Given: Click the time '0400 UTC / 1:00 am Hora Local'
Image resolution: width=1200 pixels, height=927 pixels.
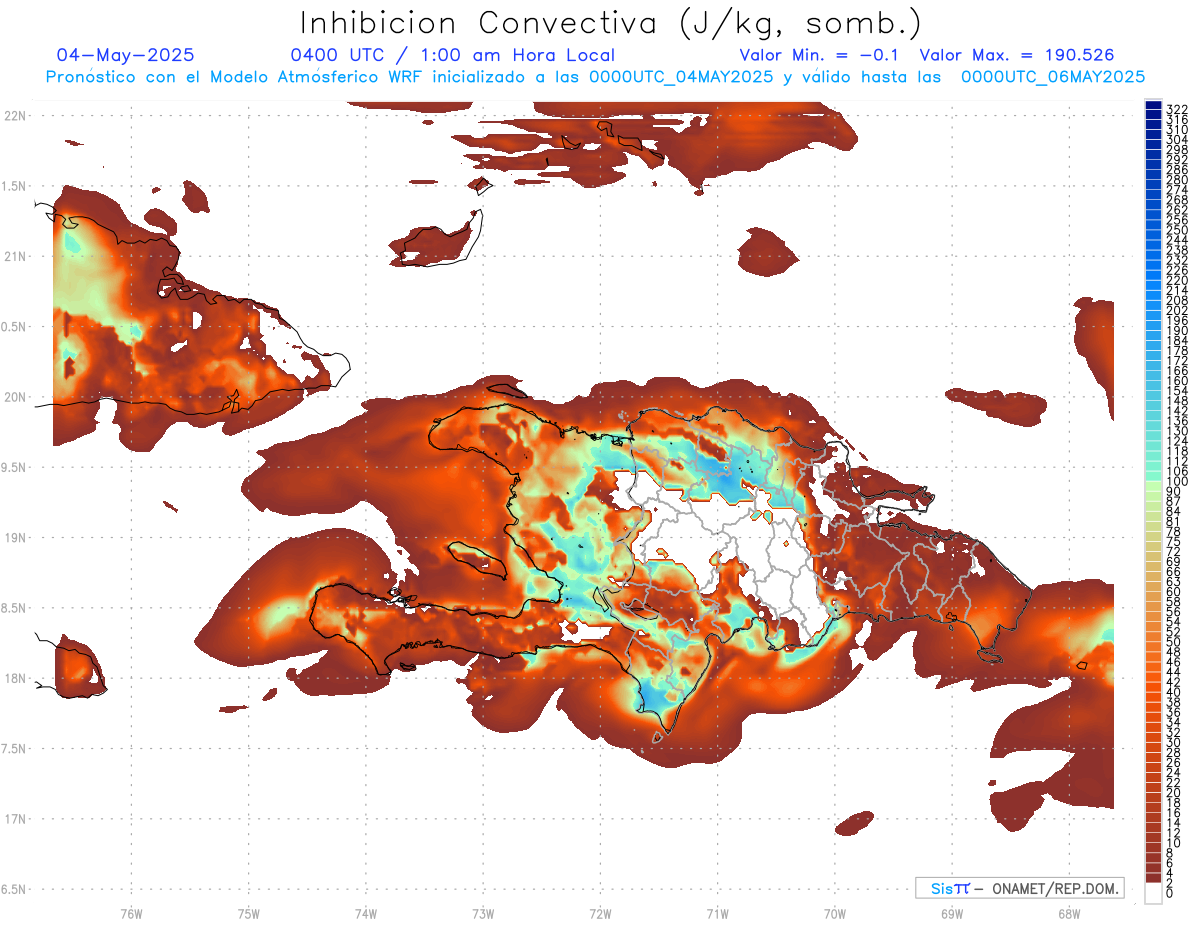Looking at the screenshot, I should coord(453,55).
